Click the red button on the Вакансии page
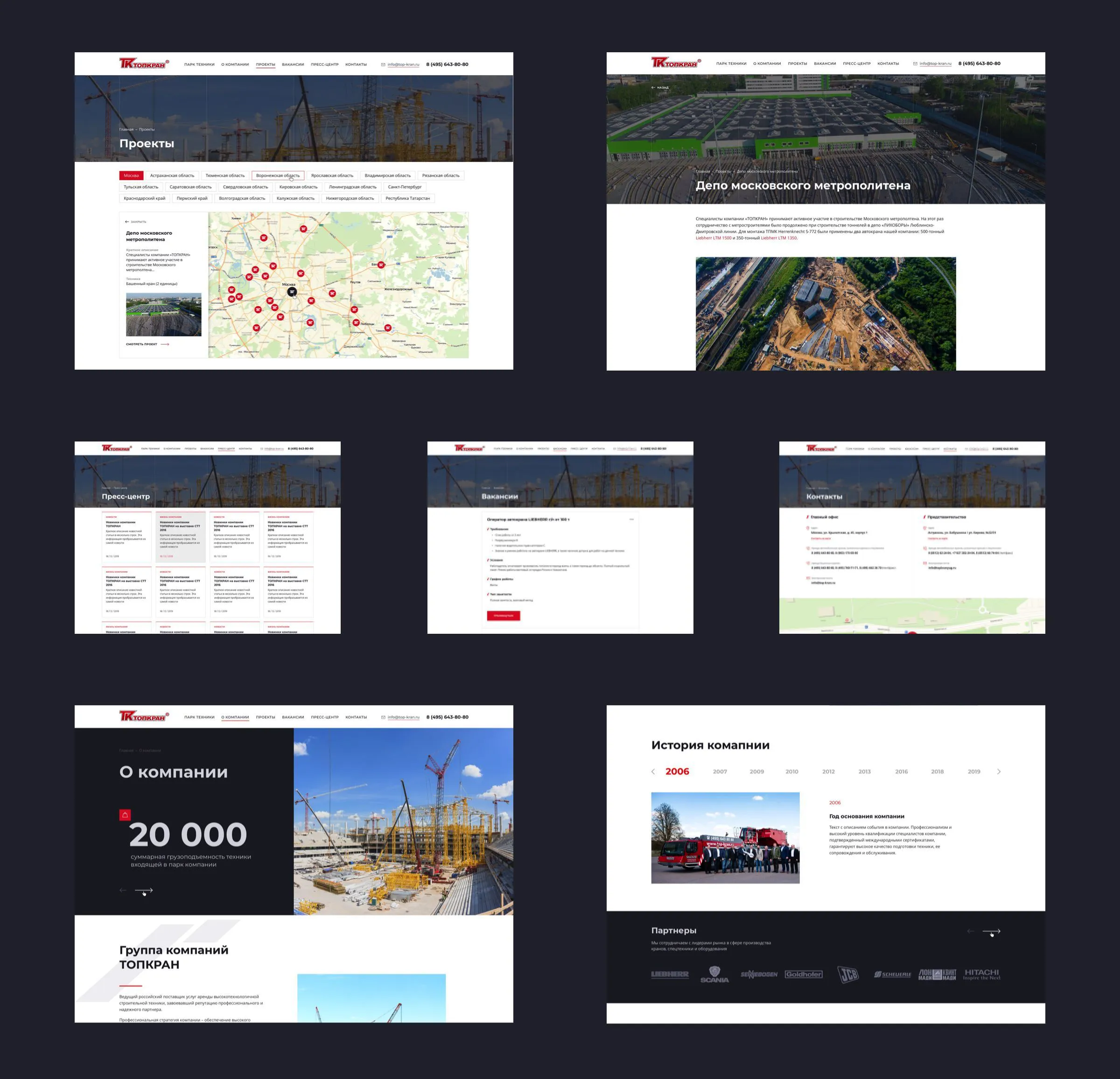Image resolution: width=1120 pixels, height=1079 pixels. [504, 616]
